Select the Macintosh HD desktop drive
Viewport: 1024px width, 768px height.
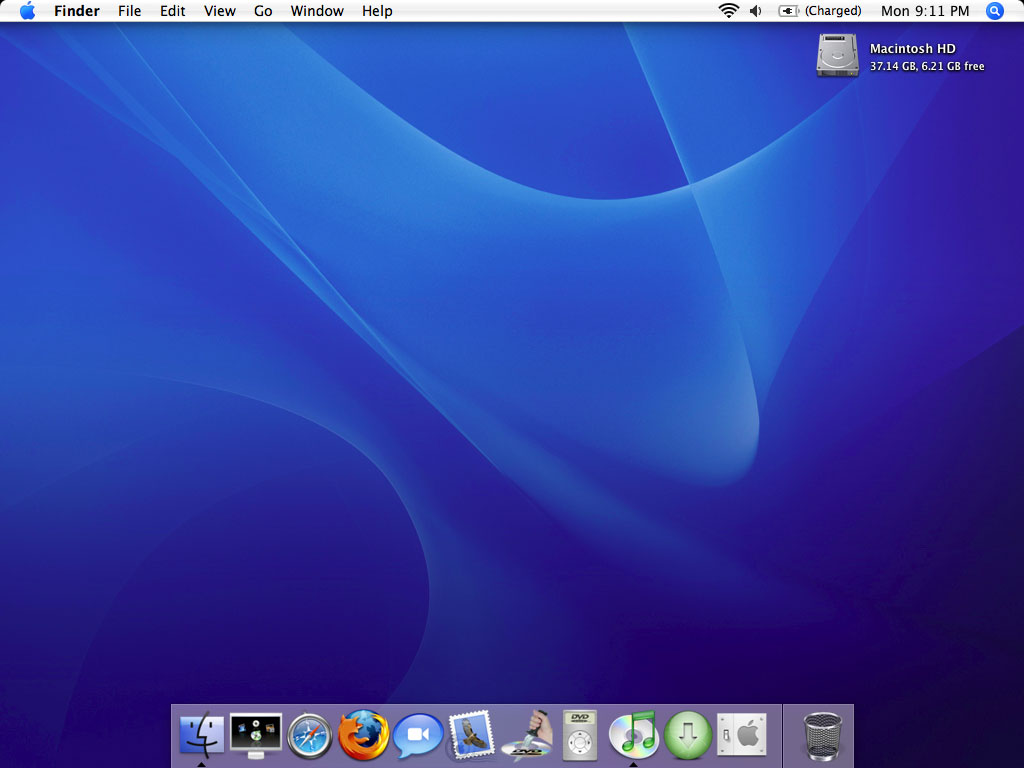pyautogui.click(x=837, y=55)
